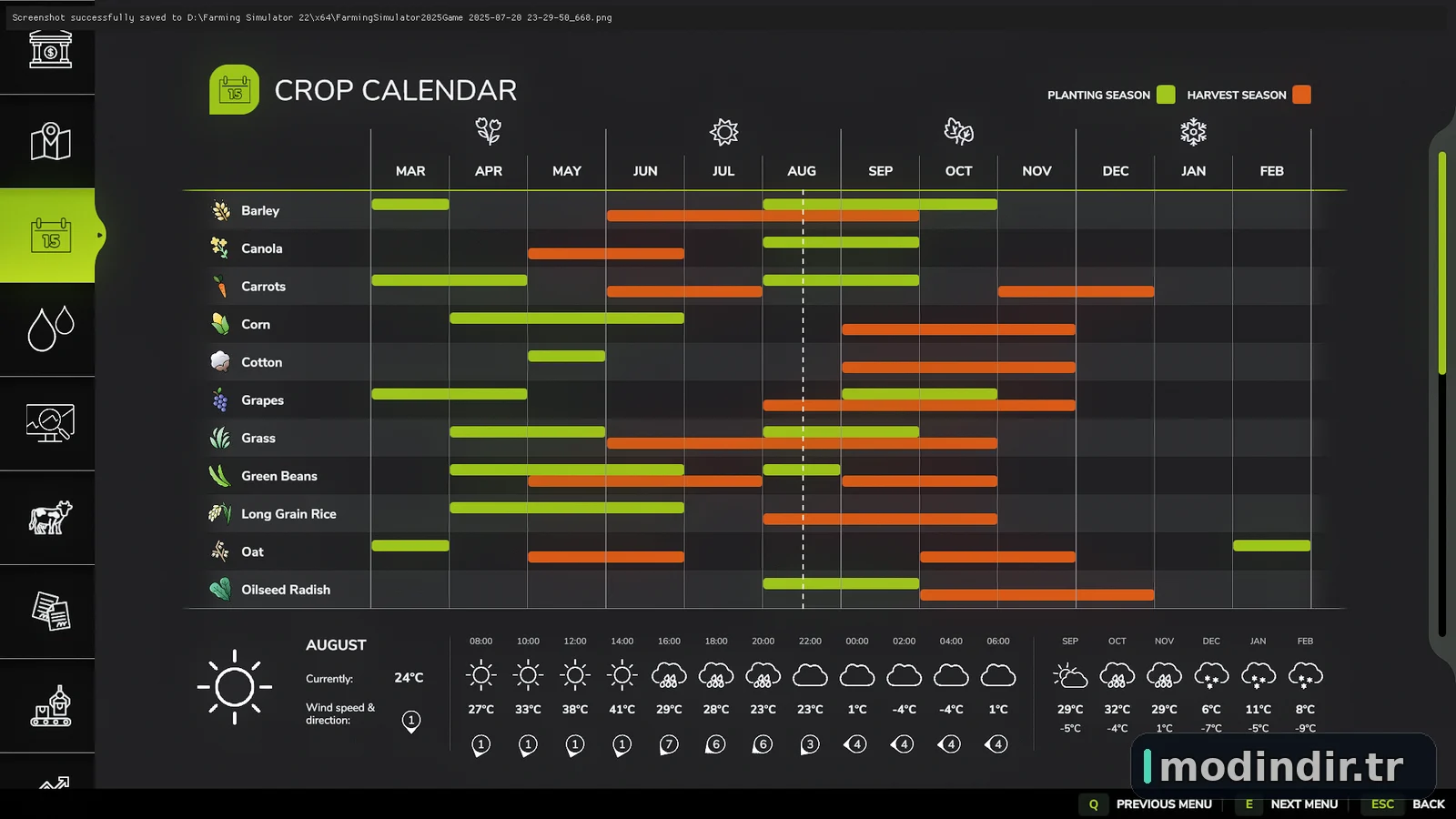This screenshot has width=1456, height=819.
Task: Open the price statistics monitor icon
Action: (50, 423)
